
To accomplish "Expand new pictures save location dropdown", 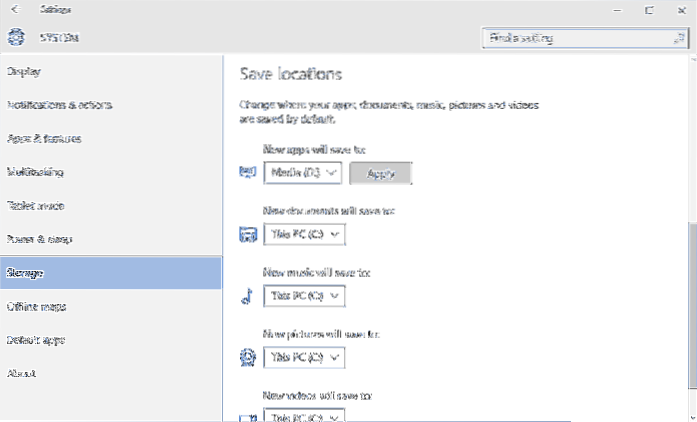I will [304, 357].
